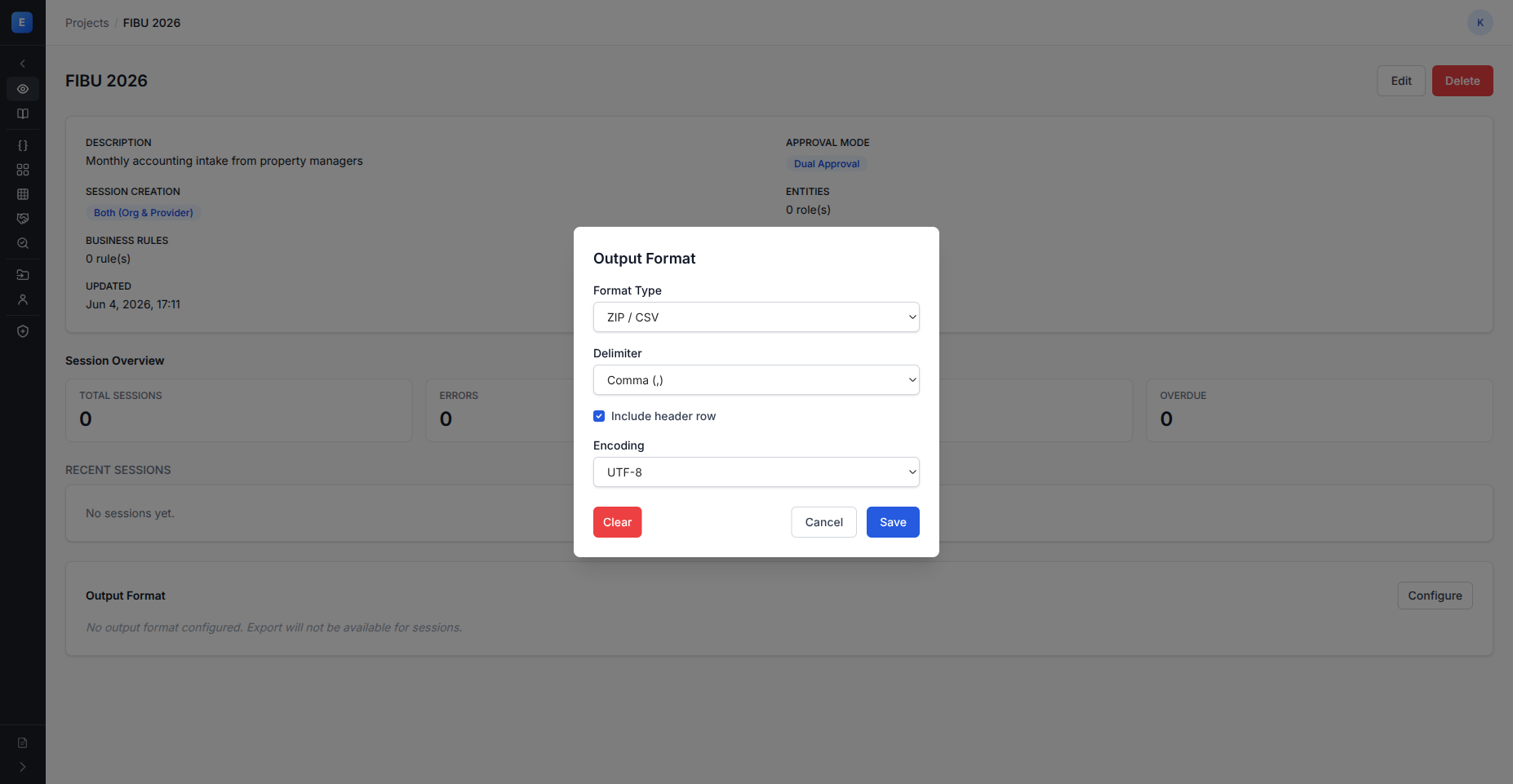
Task: Click the 0 role(s) entities value
Action: click(808, 210)
